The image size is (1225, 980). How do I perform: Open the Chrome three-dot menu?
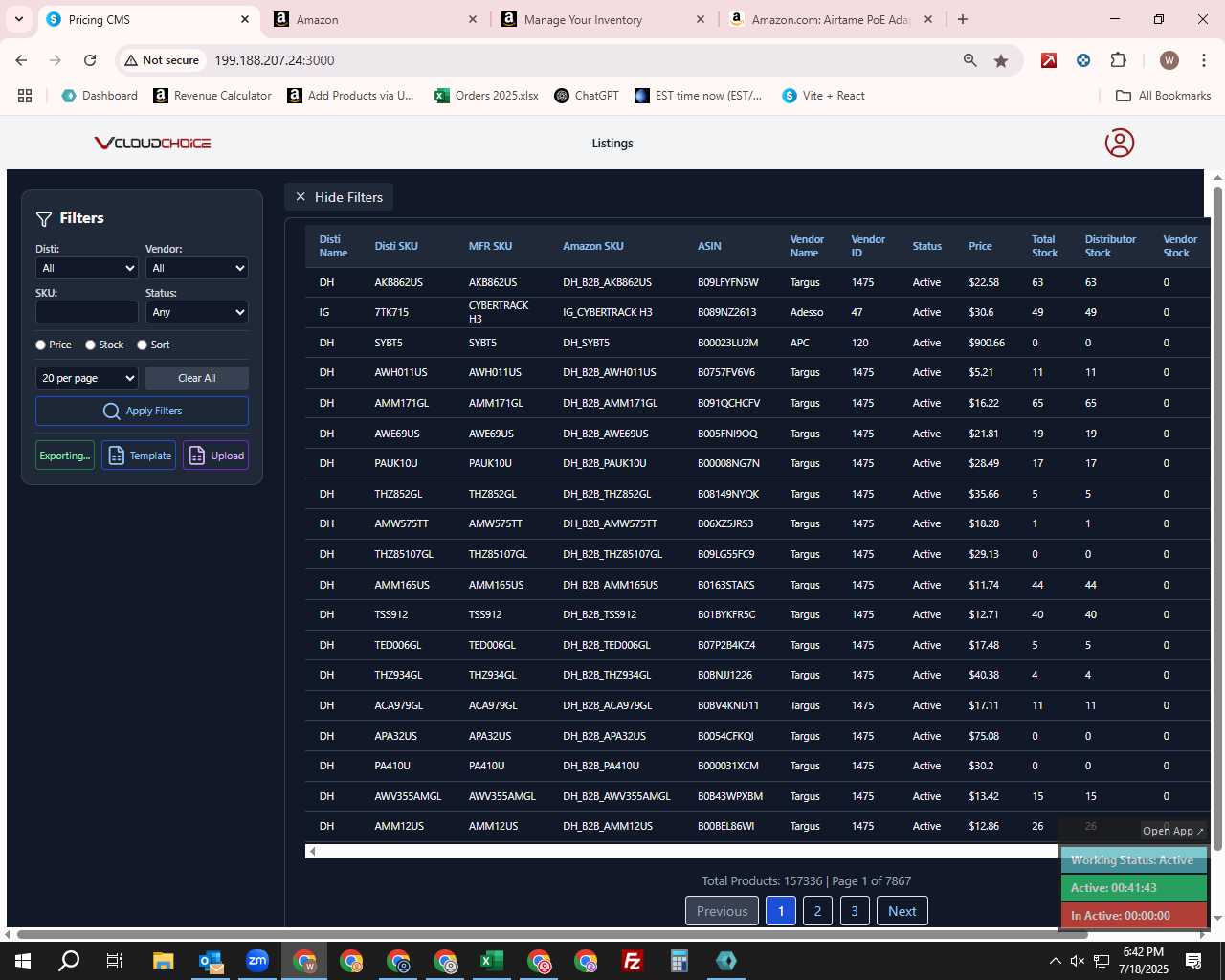click(1203, 60)
